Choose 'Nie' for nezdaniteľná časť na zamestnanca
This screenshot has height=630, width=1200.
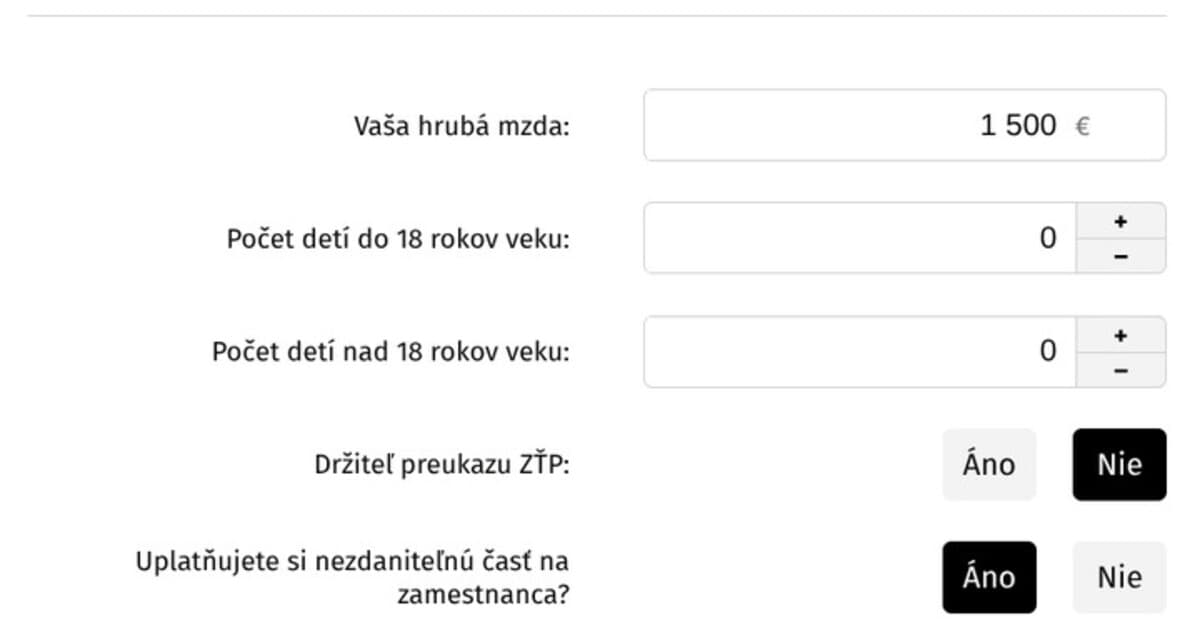(1119, 576)
